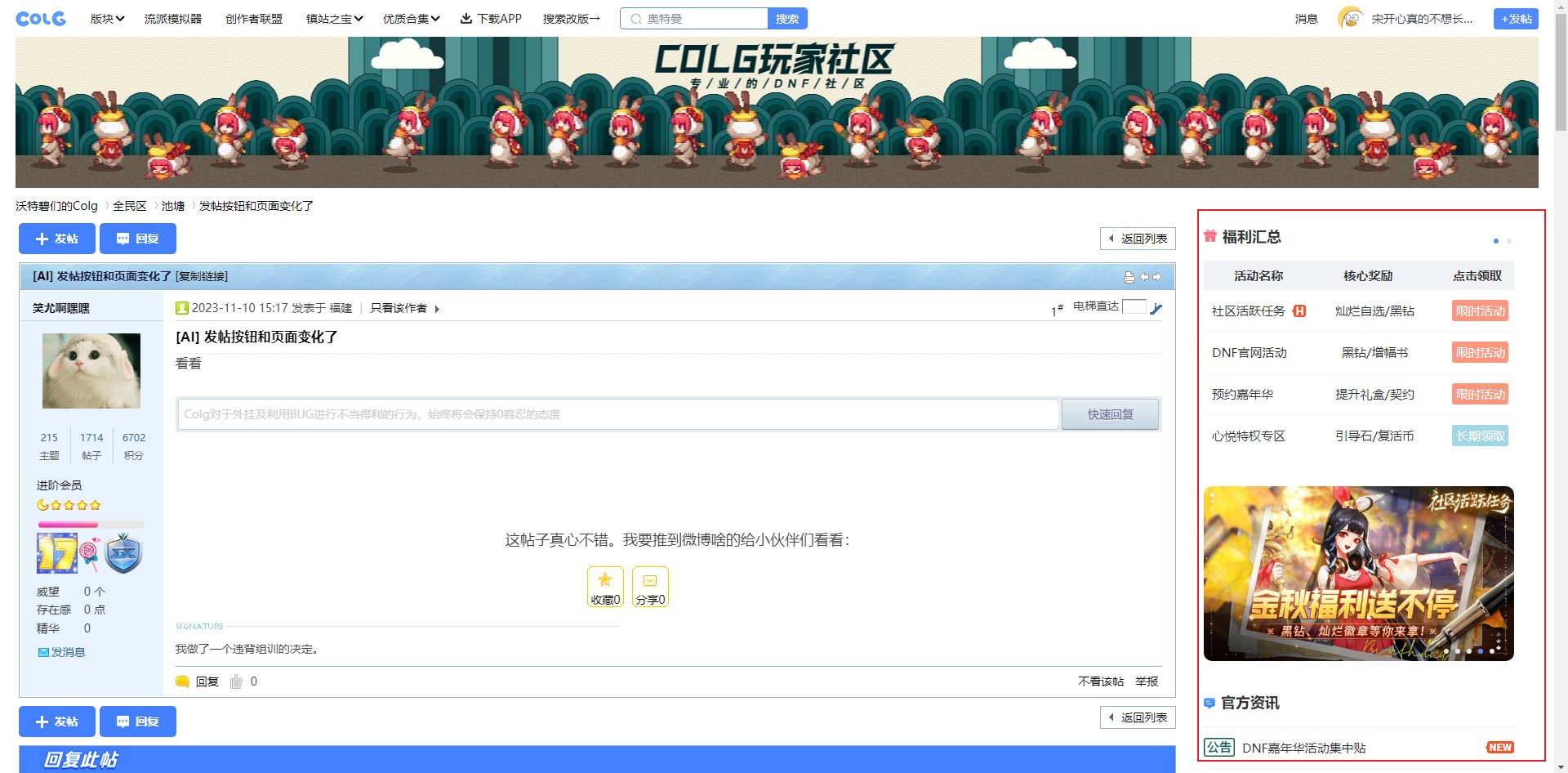Open the logged-in username profile link

click(x=1422, y=18)
